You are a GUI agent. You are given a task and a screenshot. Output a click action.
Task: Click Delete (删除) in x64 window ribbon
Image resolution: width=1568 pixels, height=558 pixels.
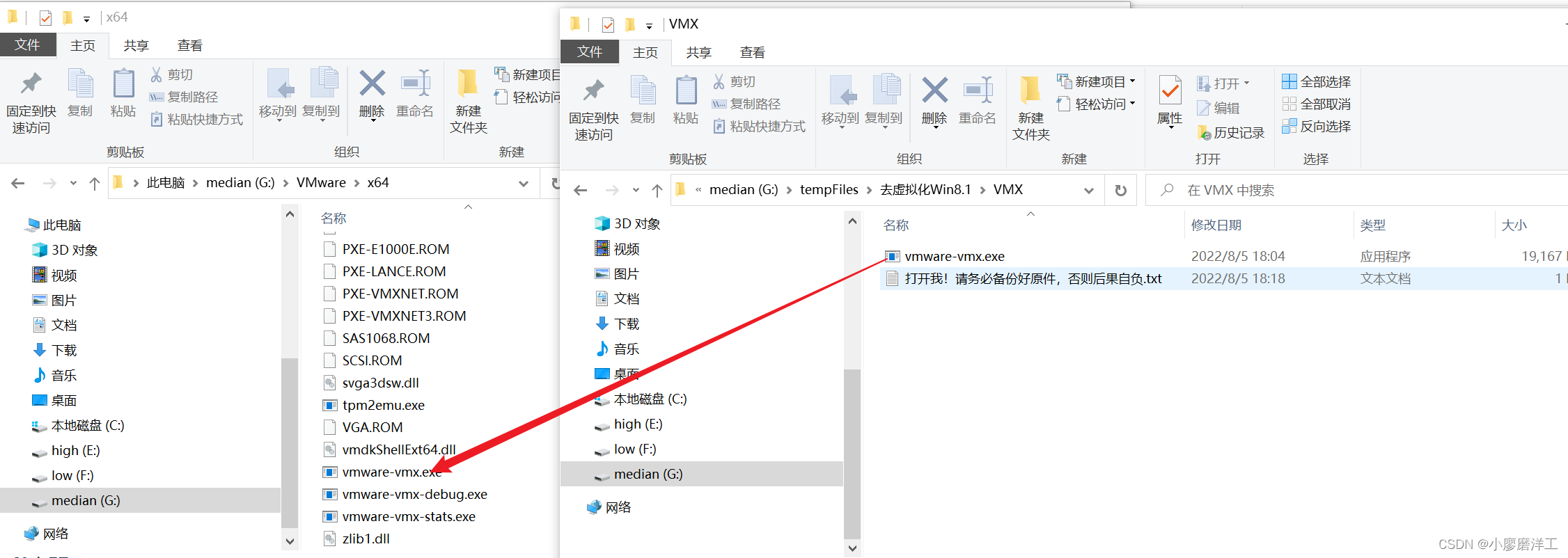tap(372, 95)
